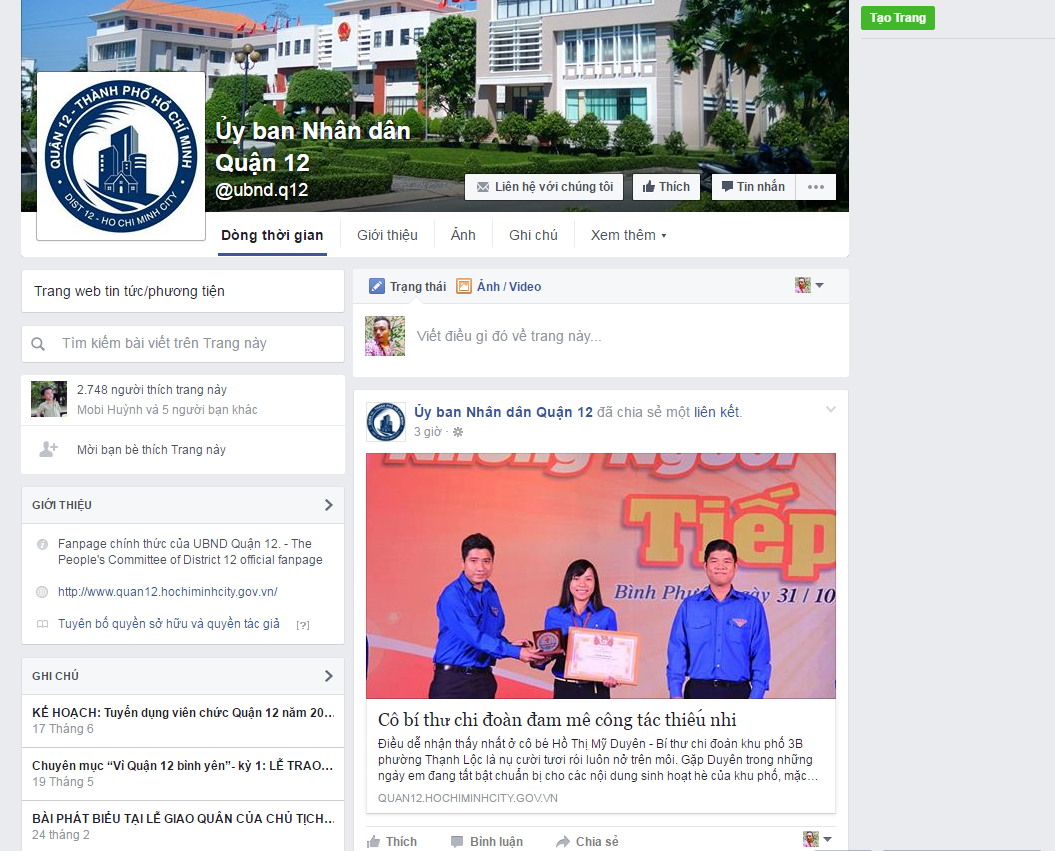The height and width of the screenshot is (851, 1055).
Task: Like the page with Thích button
Action: click(x=666, y=187)
